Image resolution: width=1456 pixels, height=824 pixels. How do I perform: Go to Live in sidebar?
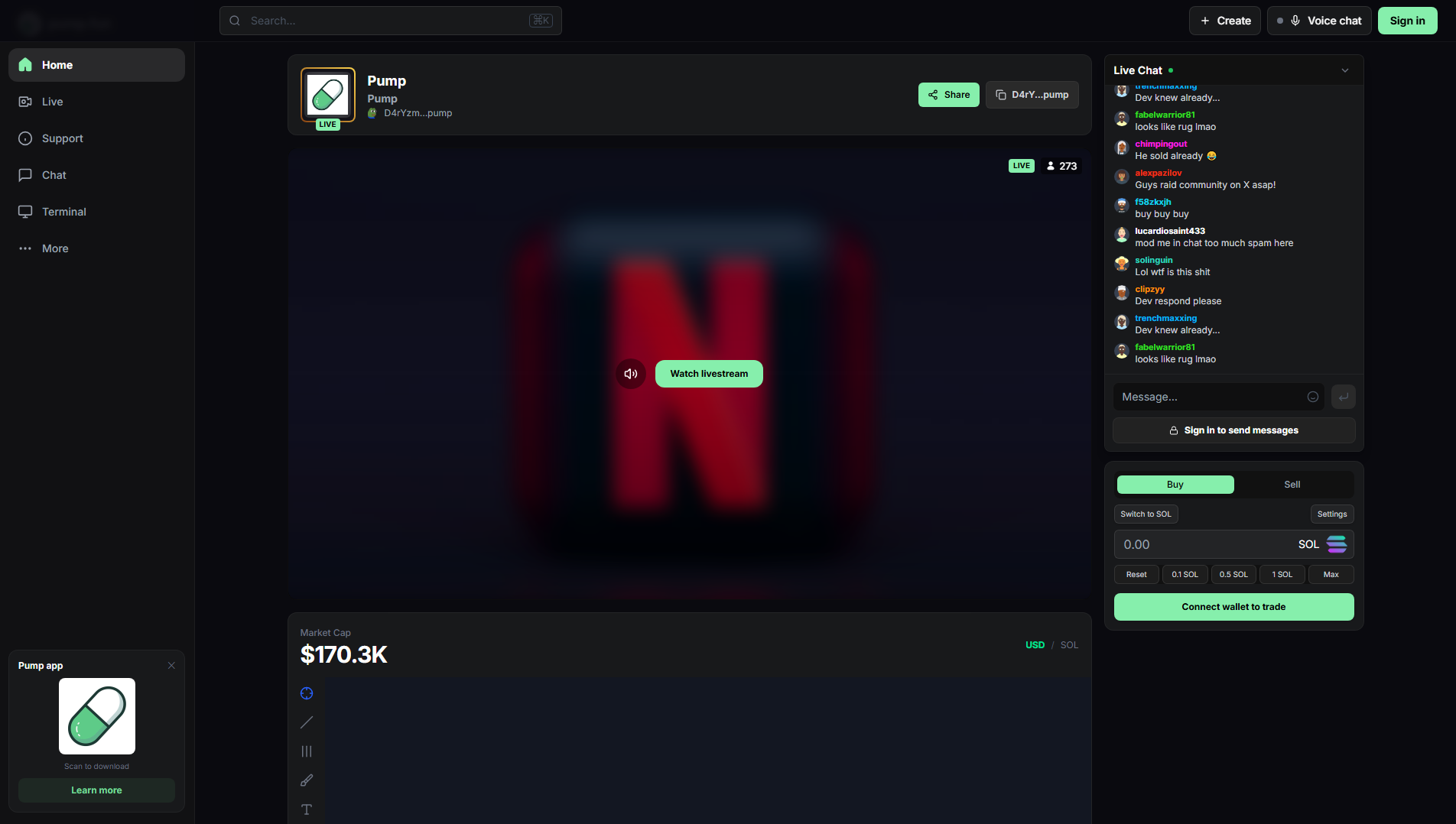coord(96,102)
